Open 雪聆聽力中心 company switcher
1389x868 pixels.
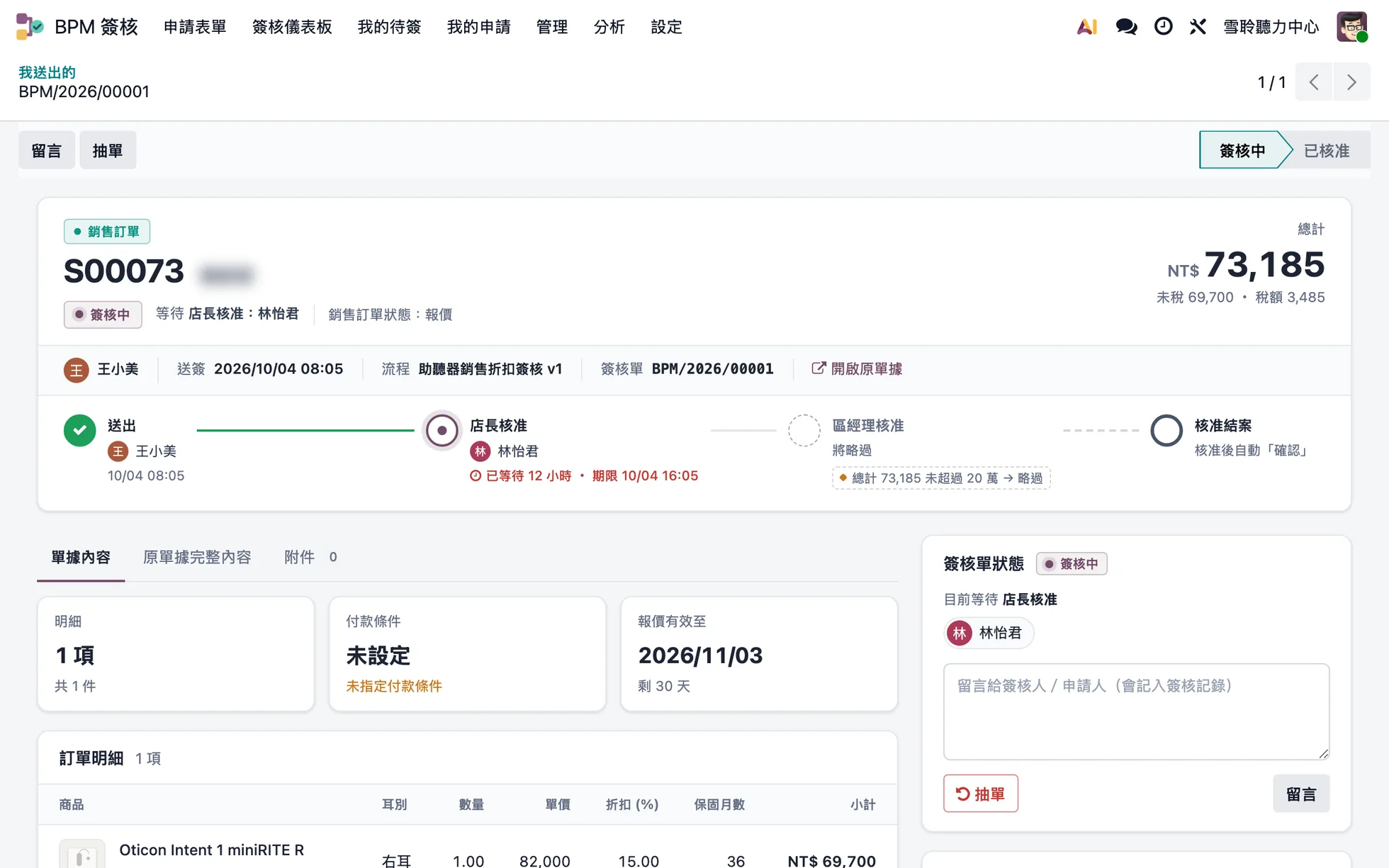click(1271, 27)
